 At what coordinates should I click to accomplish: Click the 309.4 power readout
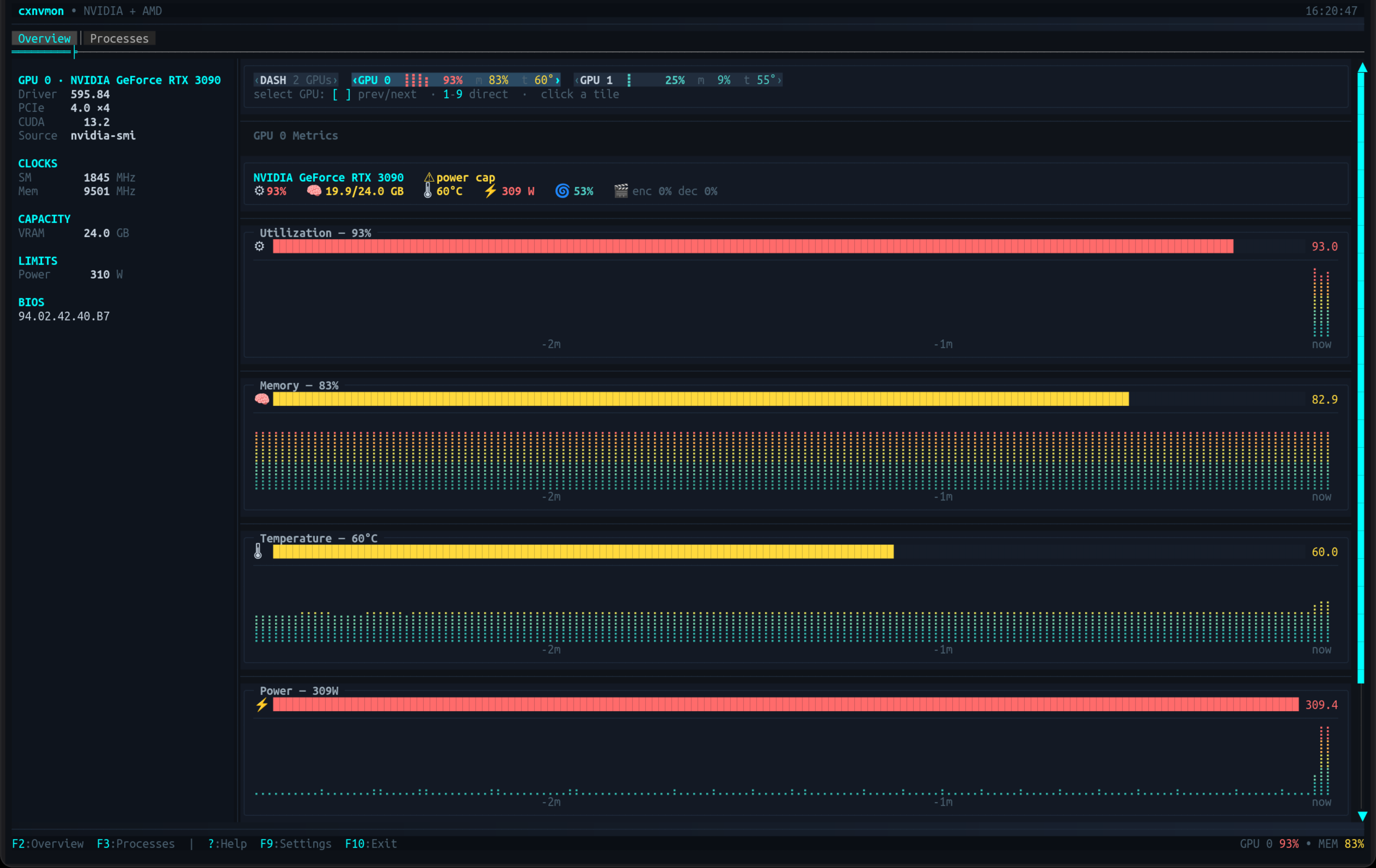1321,705
